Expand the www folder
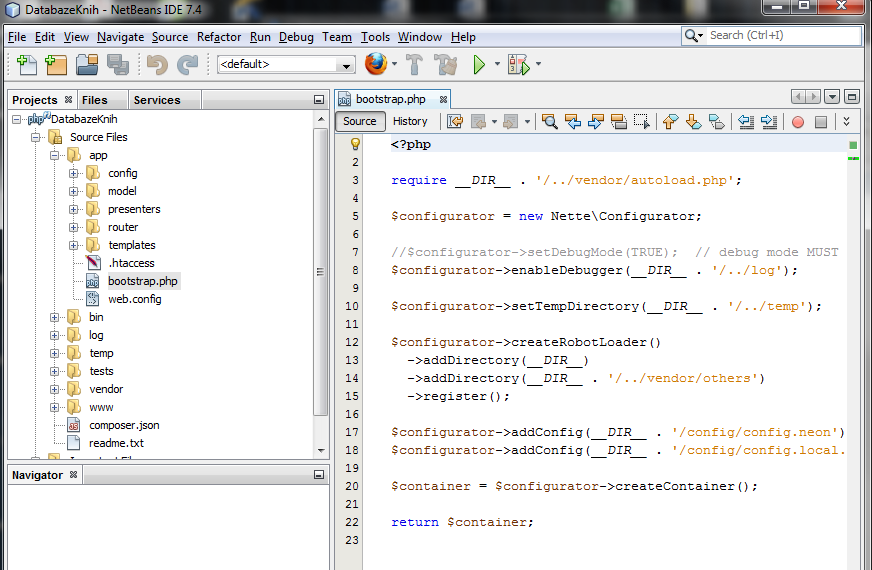The height and width of the screenshot is (570, 872). [54, 407]
